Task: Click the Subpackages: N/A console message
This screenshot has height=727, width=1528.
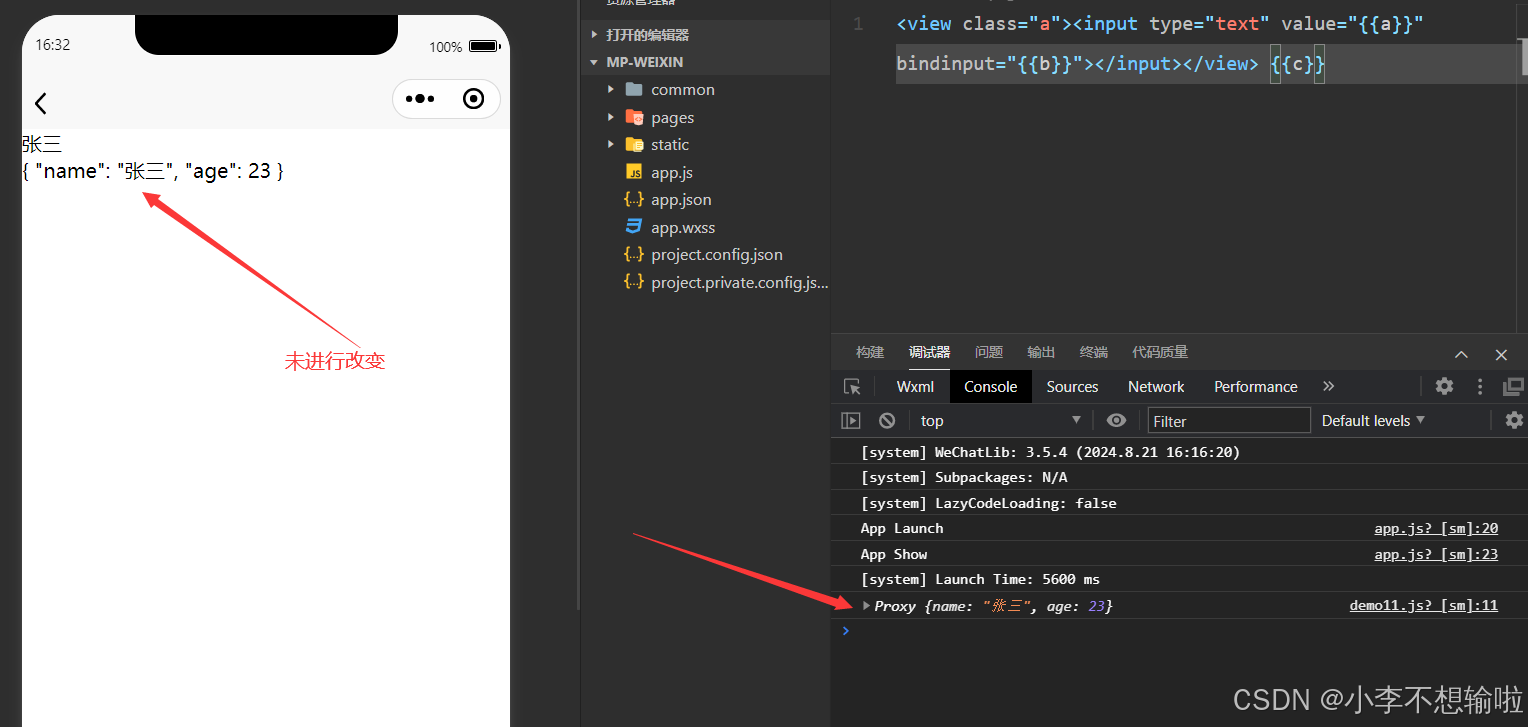Action: (964, 477)
